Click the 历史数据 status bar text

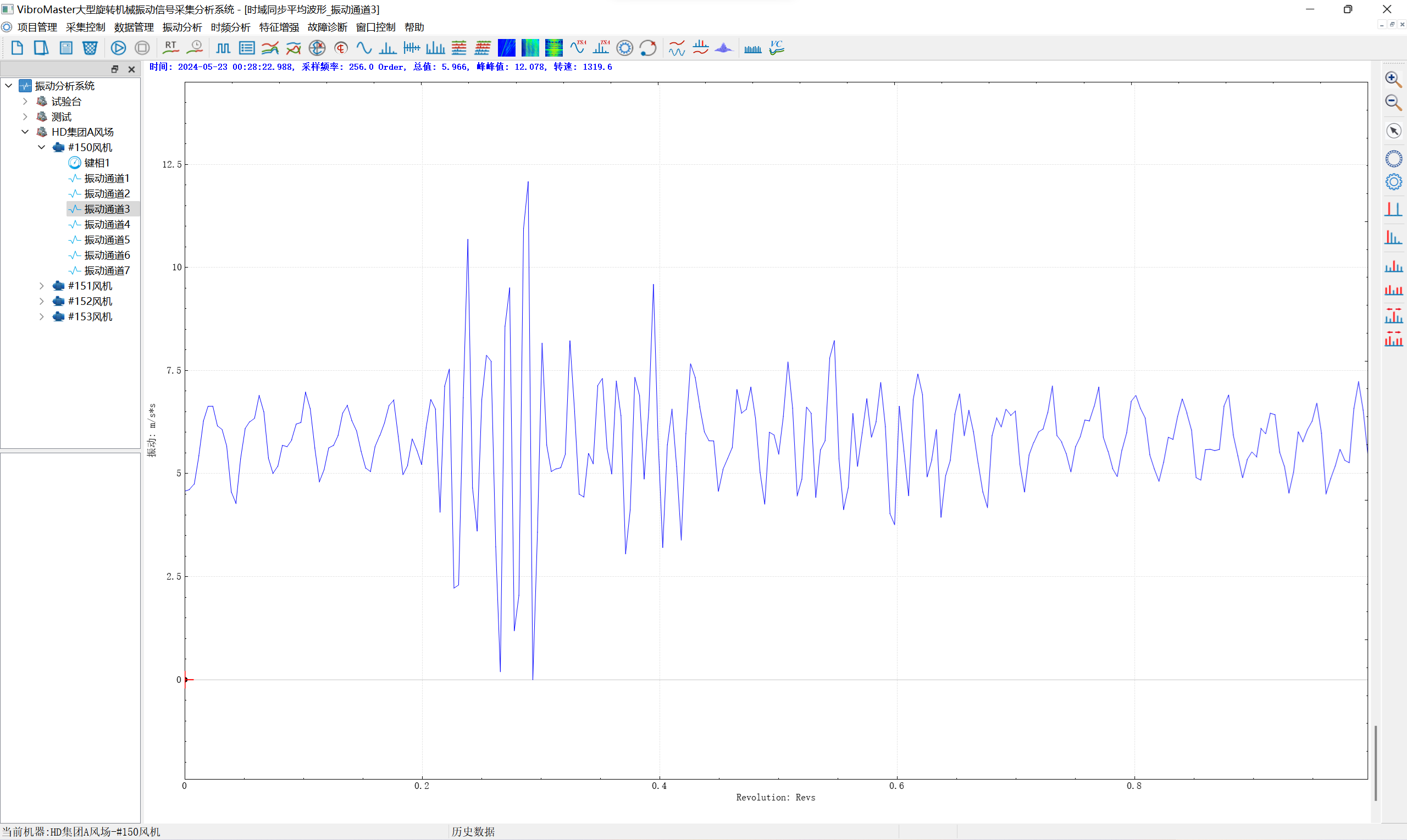[473, 832]
